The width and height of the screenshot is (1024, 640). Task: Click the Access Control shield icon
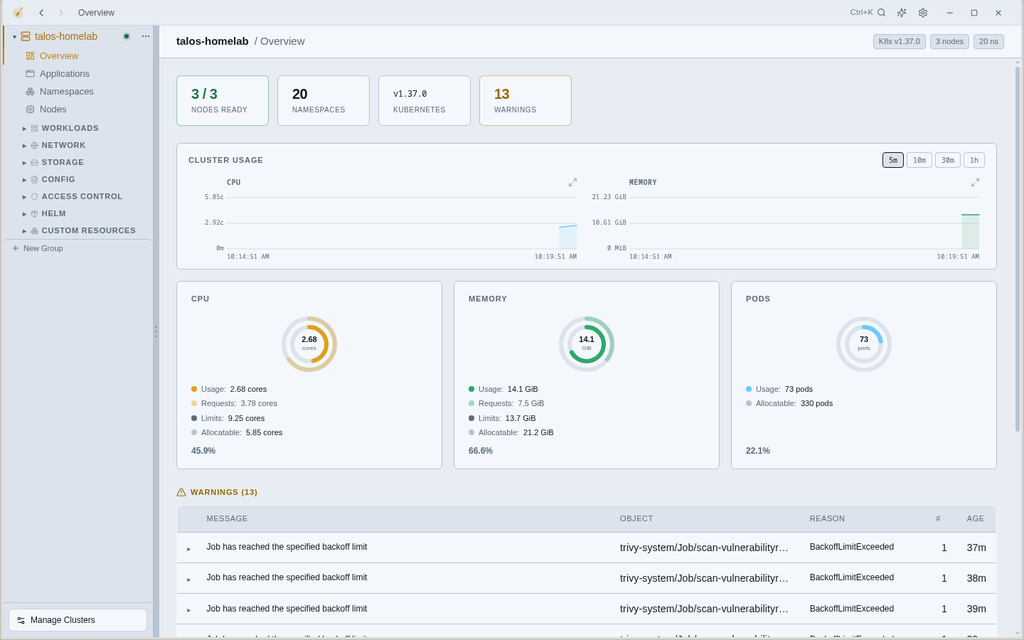(x=35, y=197)
